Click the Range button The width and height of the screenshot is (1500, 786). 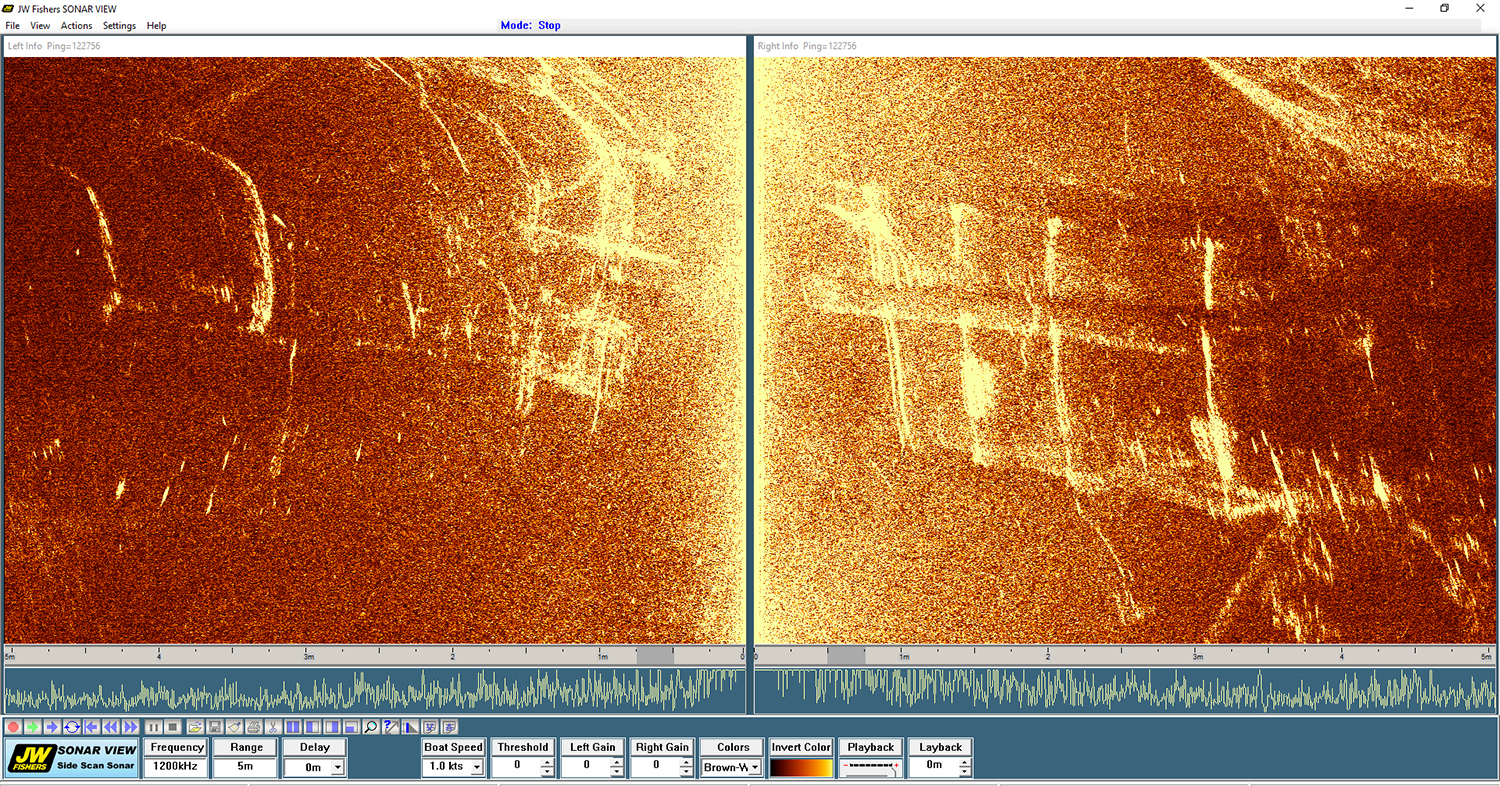pyautogui.click(x=246, y=747)
